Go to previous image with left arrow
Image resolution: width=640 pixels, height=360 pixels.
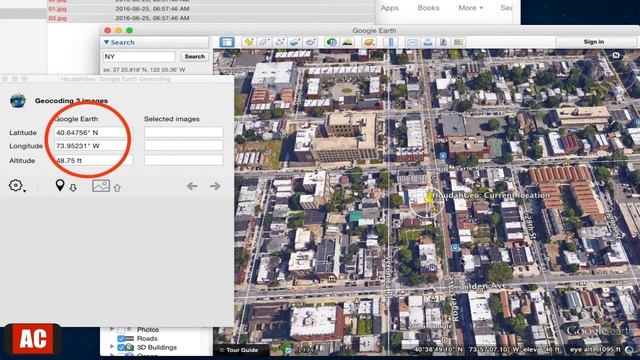click(x=192, y=186)
